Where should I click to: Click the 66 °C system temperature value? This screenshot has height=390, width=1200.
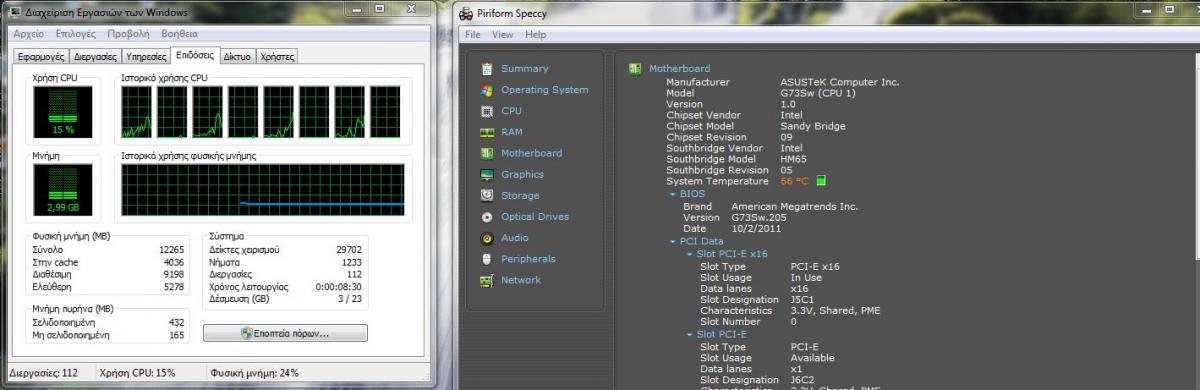click(795, 181)
